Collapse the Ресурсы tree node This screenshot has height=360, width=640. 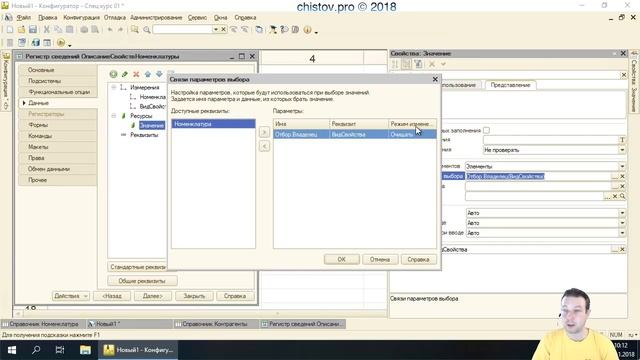coord(114,116)
